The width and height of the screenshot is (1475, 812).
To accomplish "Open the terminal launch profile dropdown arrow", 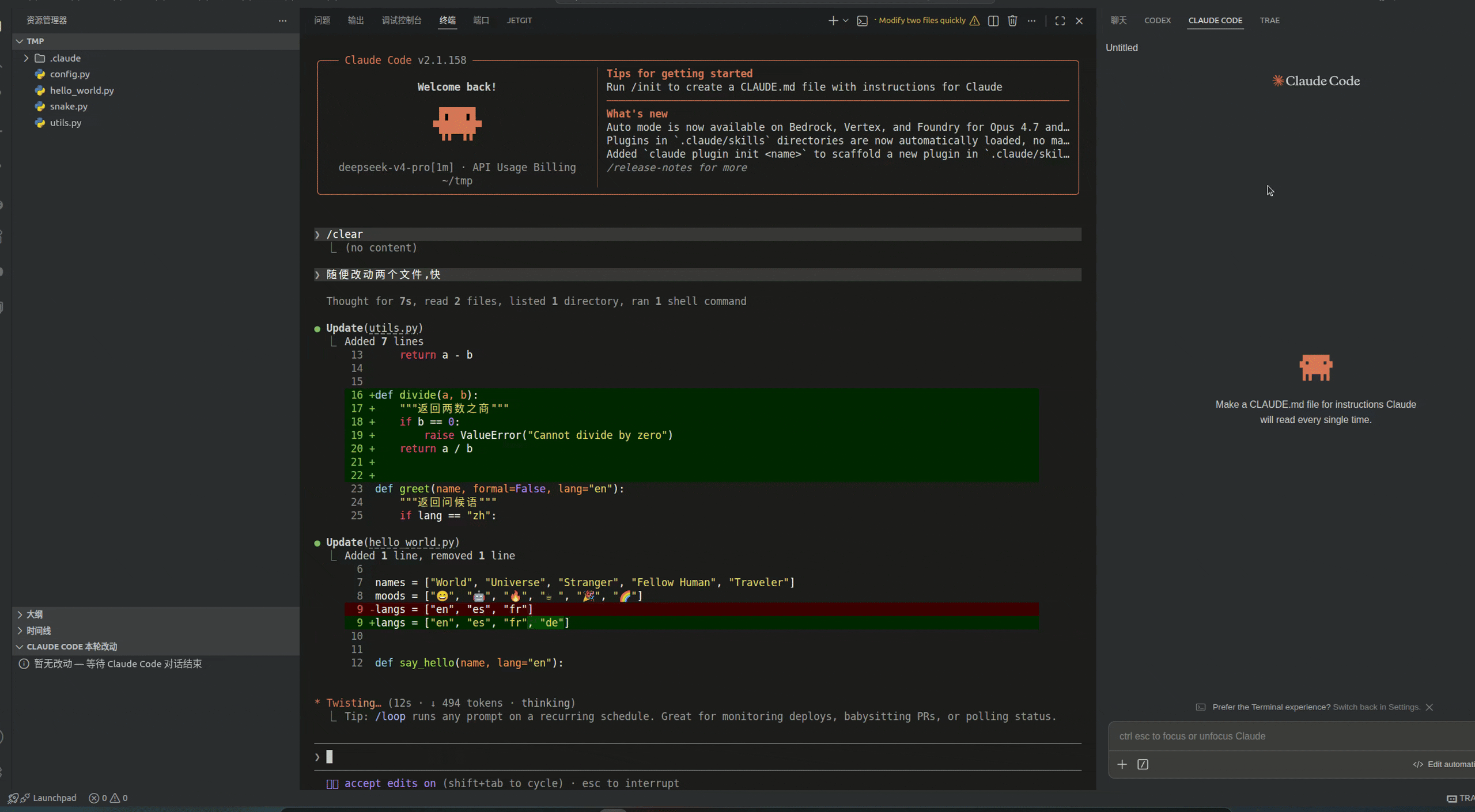I will pyautogui.click(x=845, y=21).
